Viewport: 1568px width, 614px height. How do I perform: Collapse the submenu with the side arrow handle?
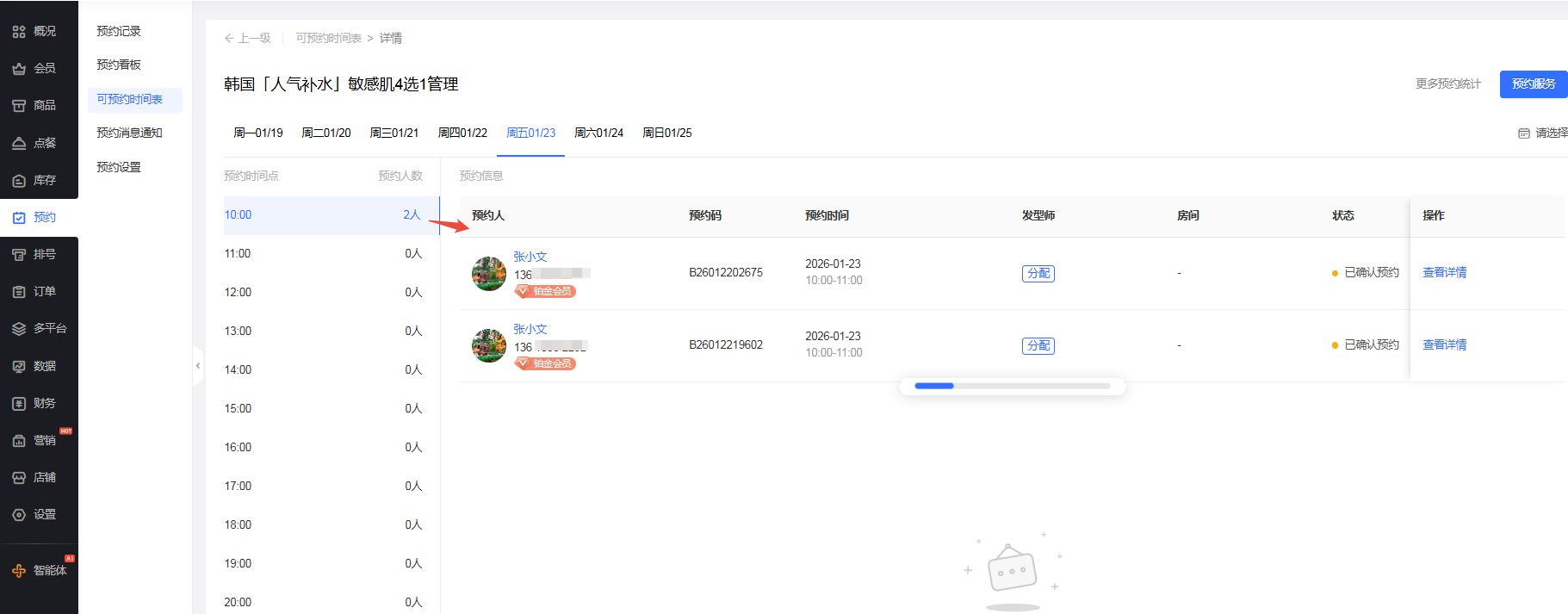[197, 366]
